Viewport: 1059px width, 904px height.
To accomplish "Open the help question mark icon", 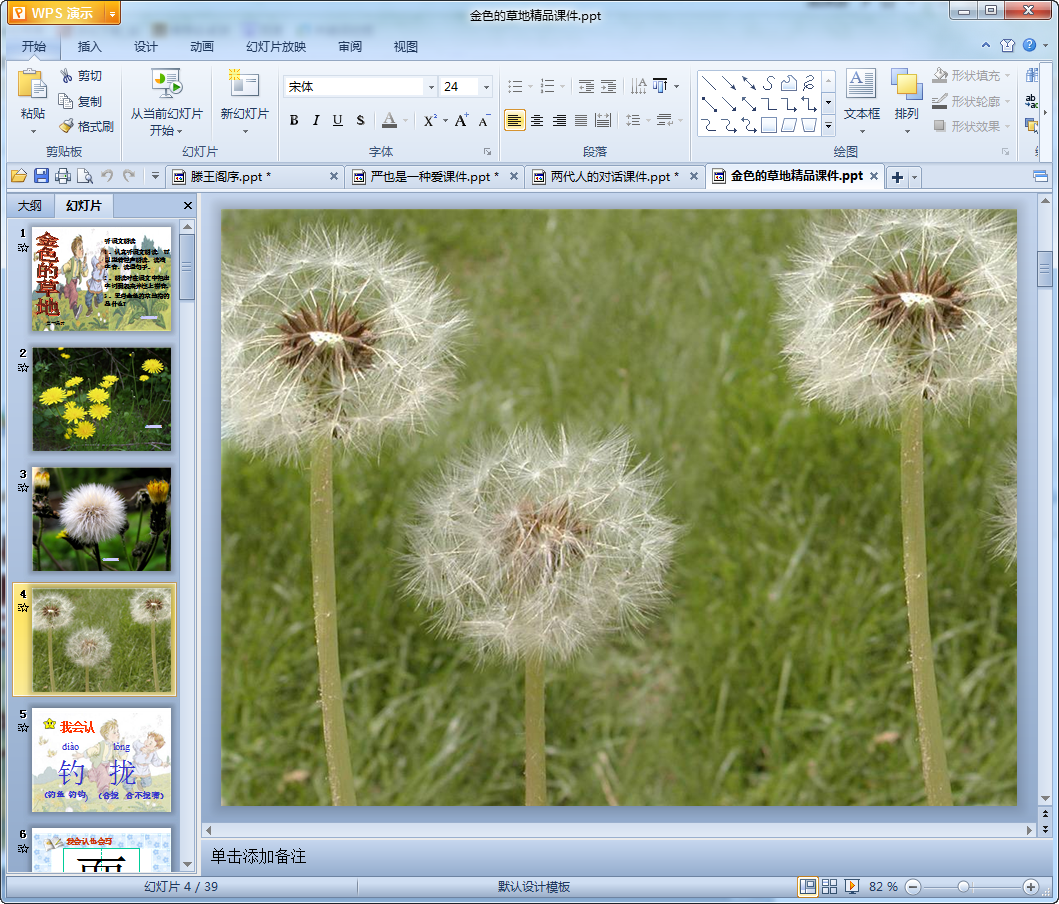I will (1029, 45).
